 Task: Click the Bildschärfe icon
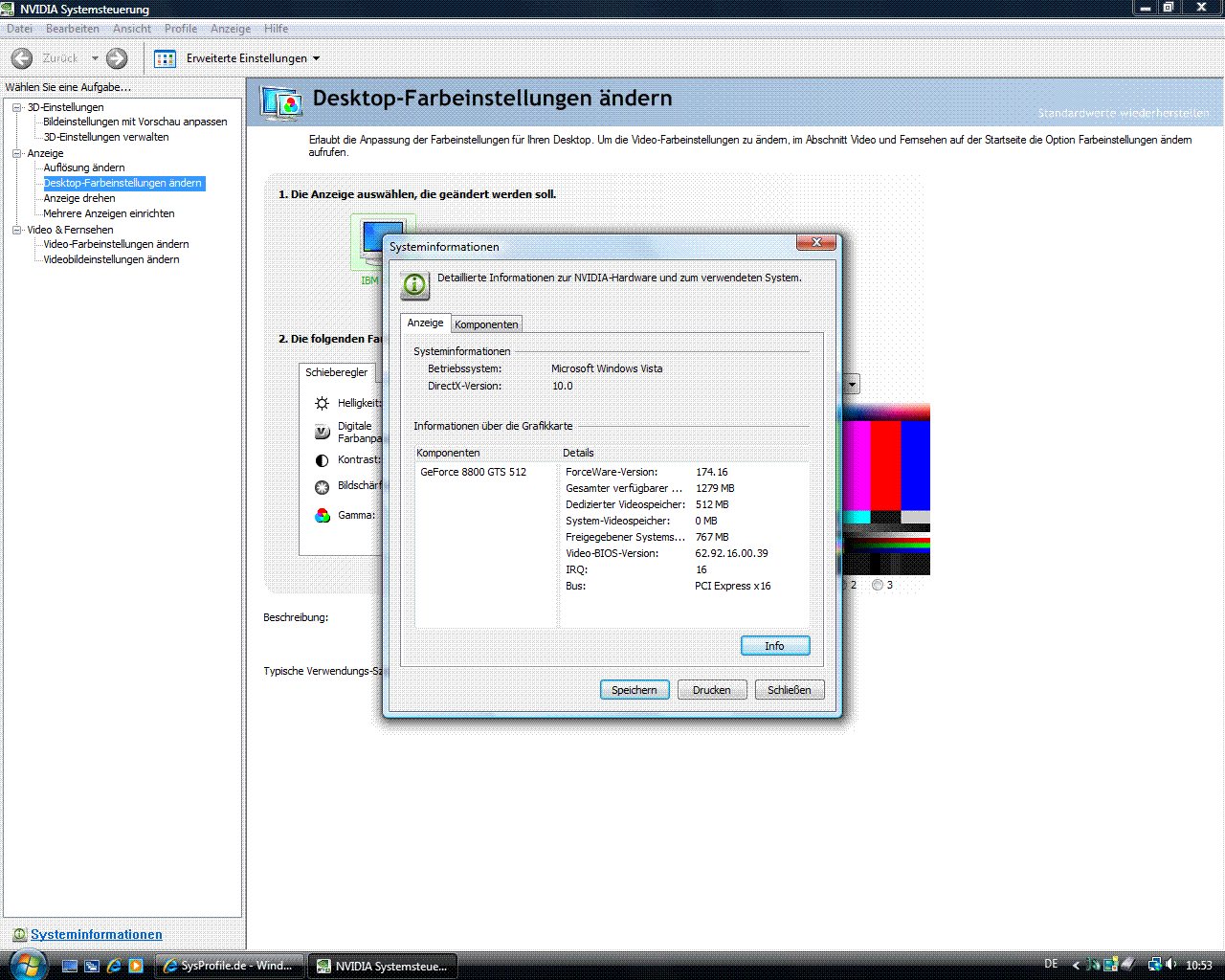tap(323, 487)
